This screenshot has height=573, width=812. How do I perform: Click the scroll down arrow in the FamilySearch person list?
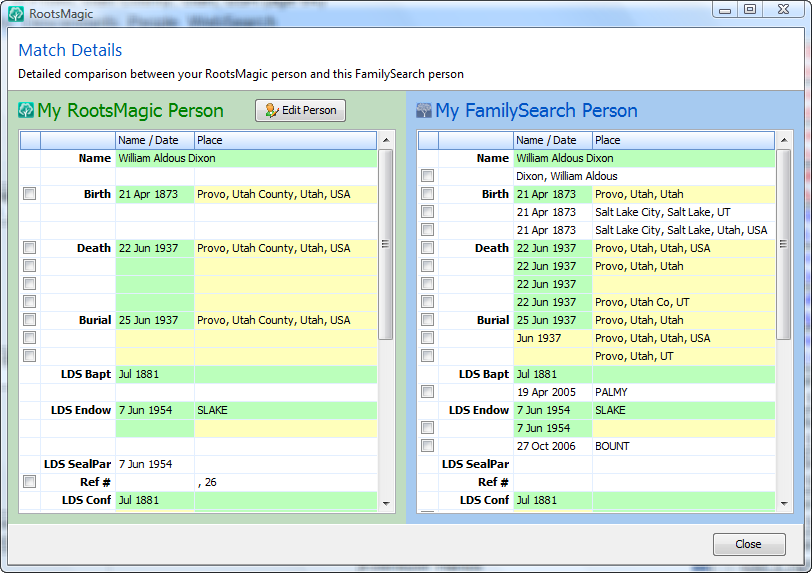pos(784,503)
